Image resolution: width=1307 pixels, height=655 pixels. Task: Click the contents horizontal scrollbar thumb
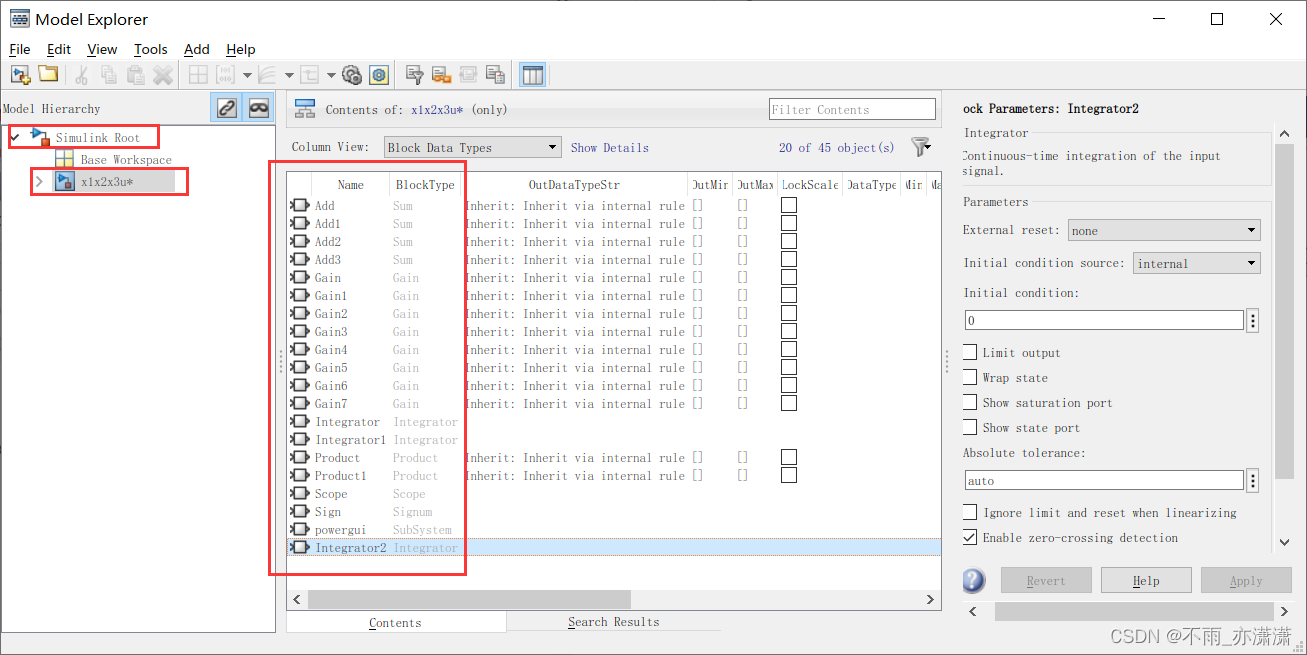tap(469, 599)
